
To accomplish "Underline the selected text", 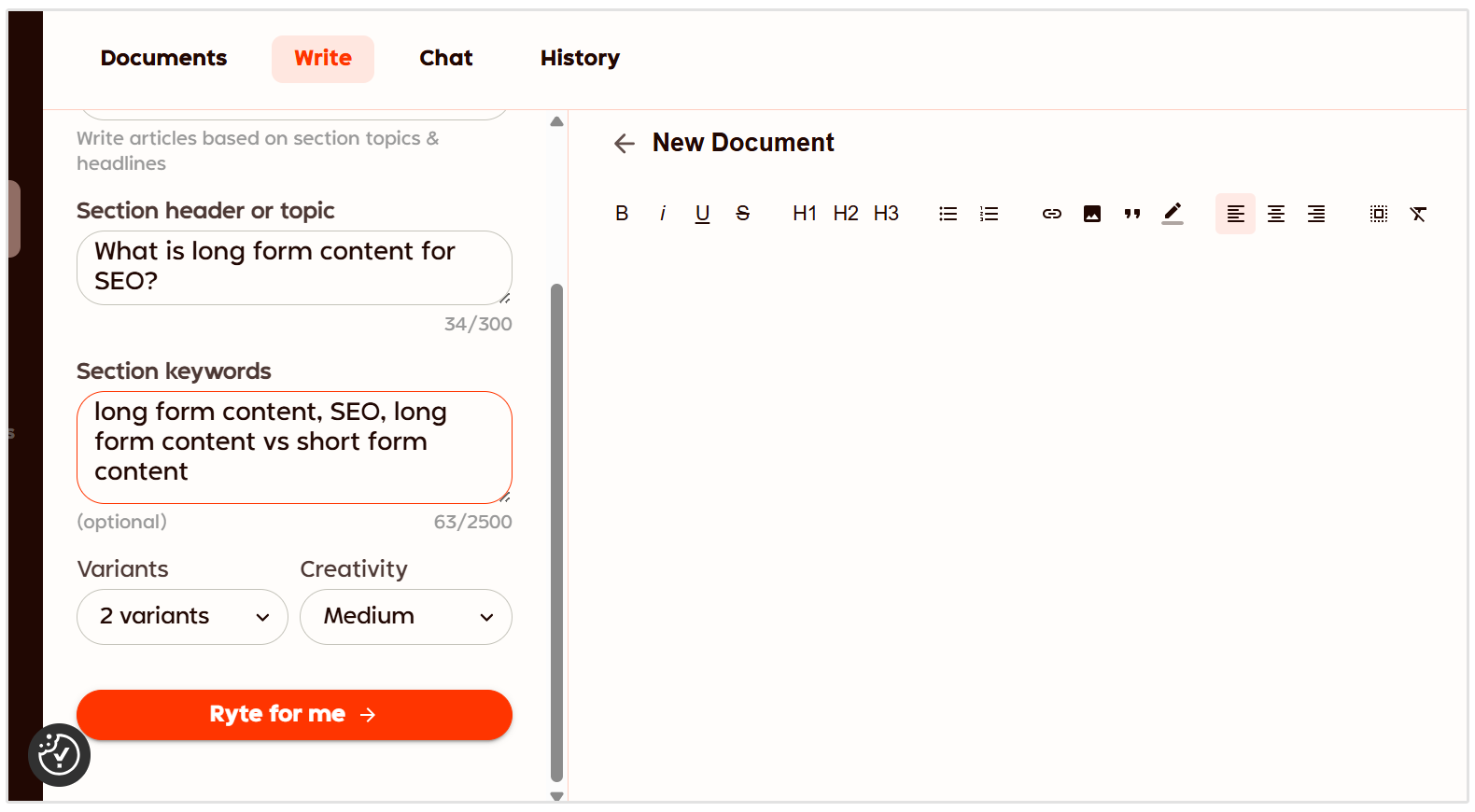I will (703, 214).
